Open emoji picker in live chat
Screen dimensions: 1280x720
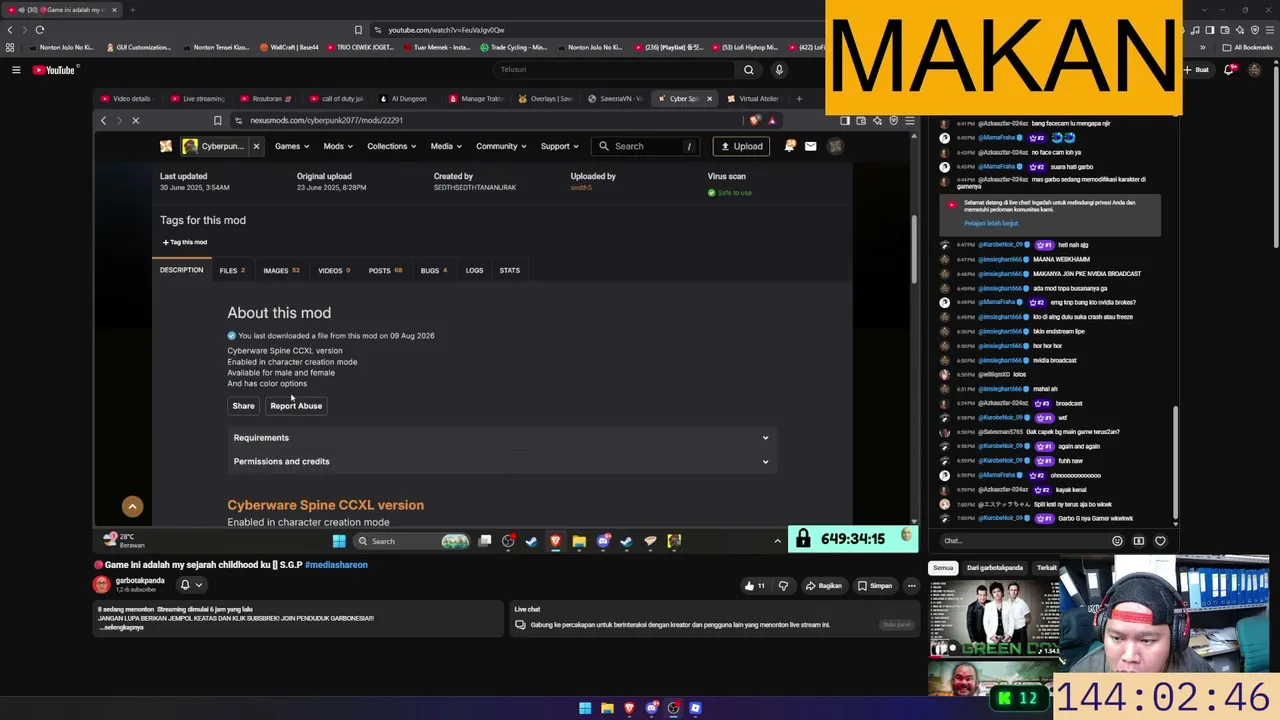[x=1117, y=541]
